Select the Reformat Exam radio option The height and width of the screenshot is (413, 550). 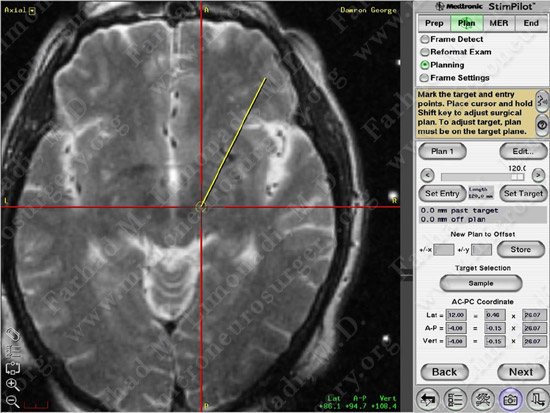pos(425,52)
